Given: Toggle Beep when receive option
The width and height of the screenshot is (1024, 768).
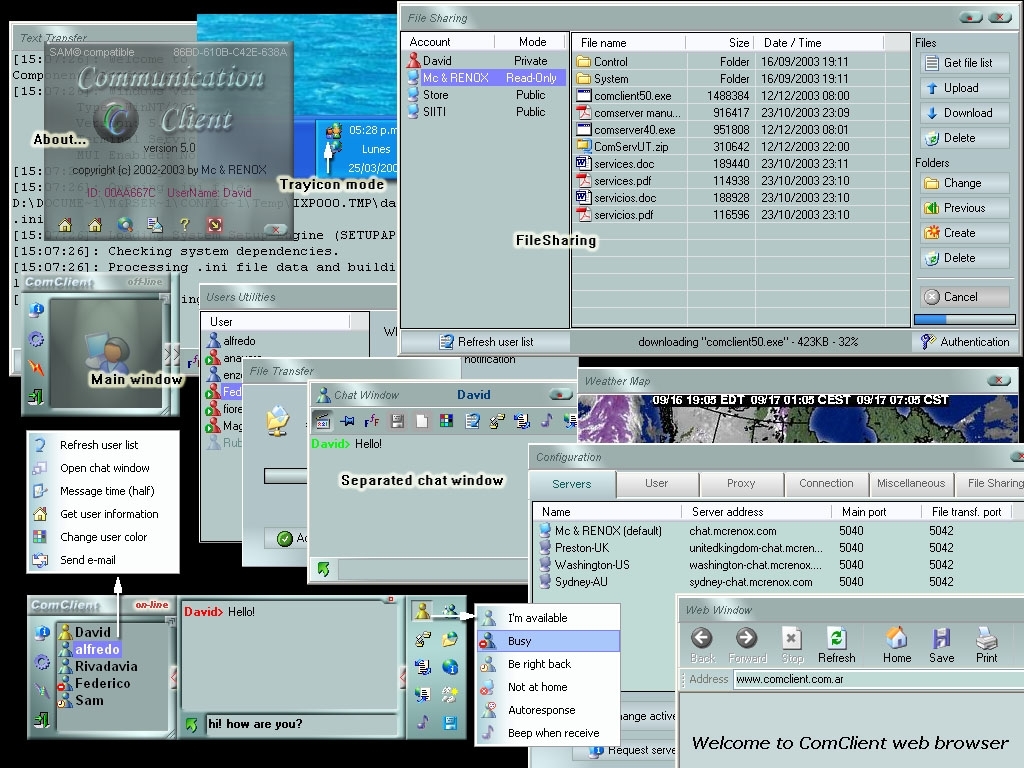Looking at the screenshot, I should pyautogui.click(x=548, y=733).
